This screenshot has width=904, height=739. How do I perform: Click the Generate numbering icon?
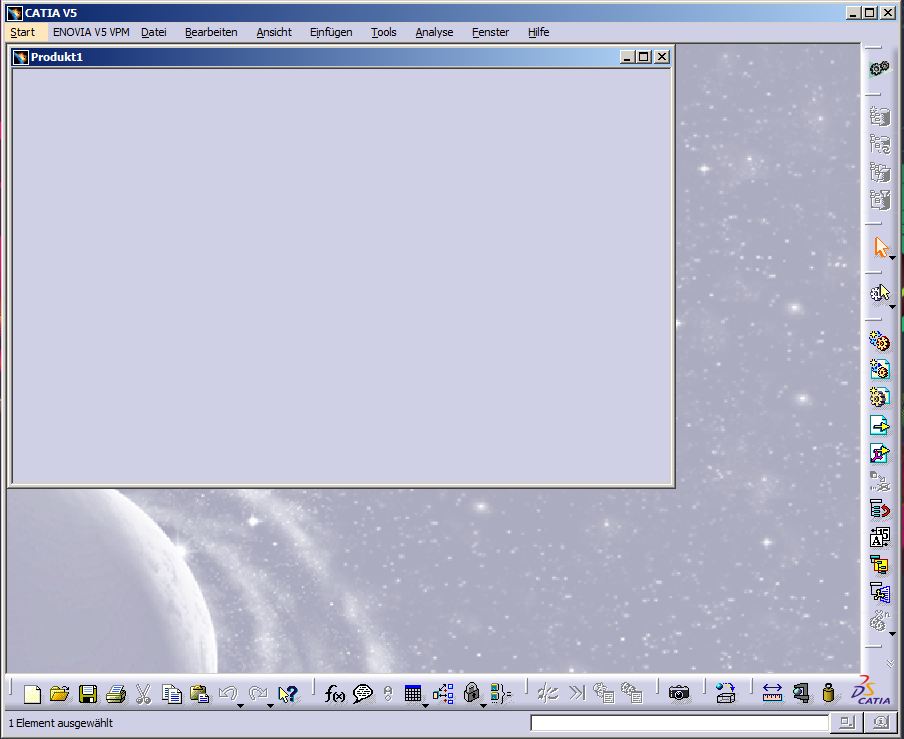coord(879,537)
